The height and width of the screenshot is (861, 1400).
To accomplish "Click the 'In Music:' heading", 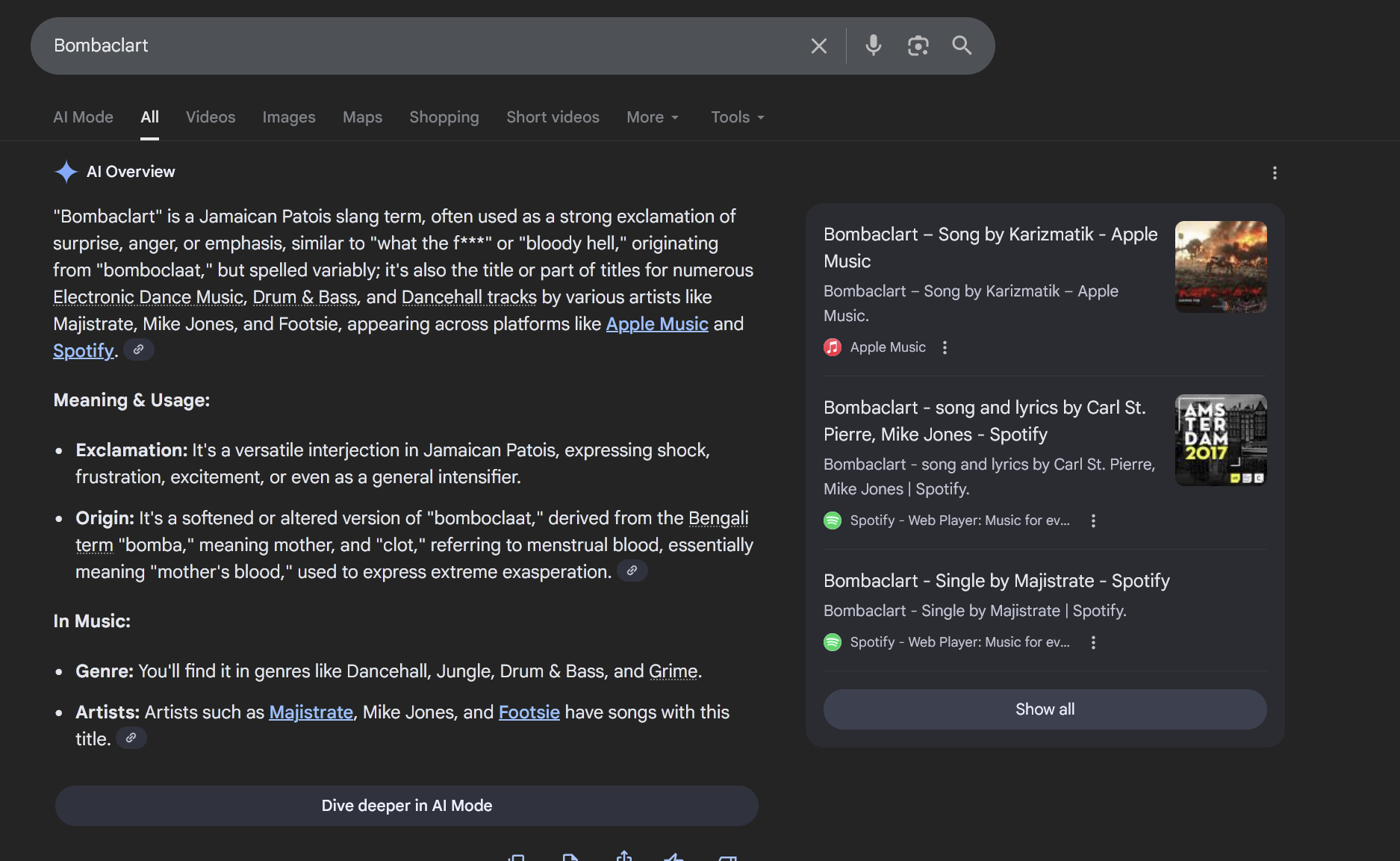I will pos(92,621).
